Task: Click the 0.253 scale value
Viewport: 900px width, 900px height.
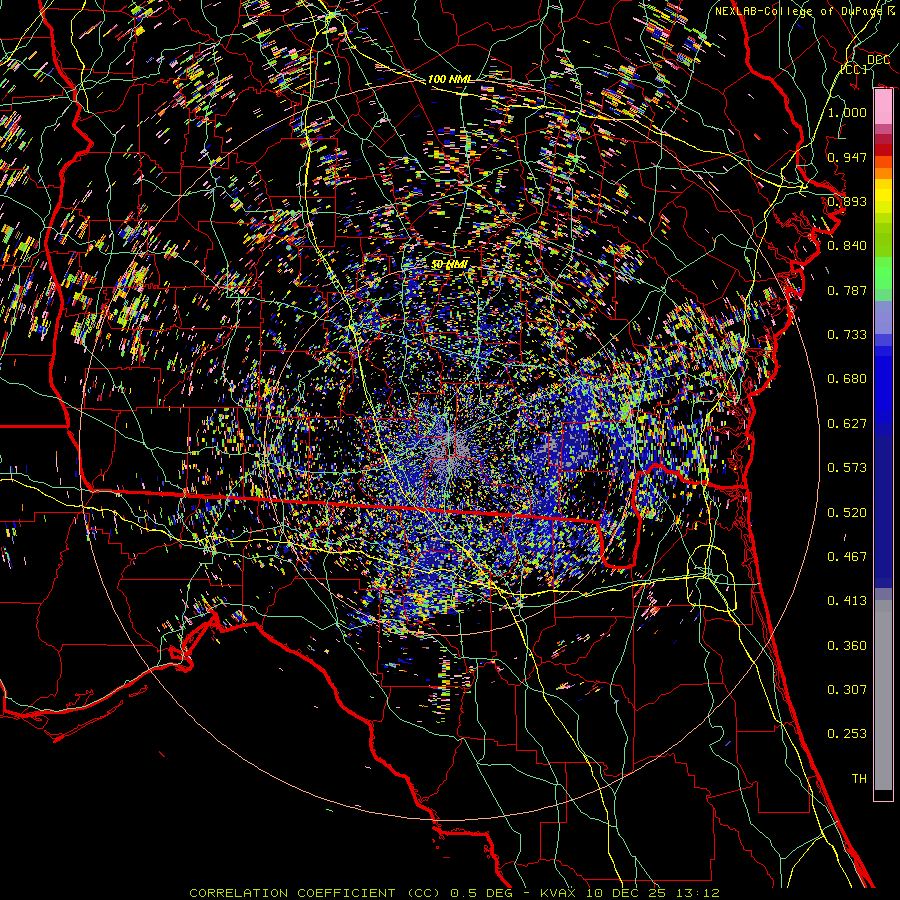Action: pyautogui.click(x=847, y=734)
